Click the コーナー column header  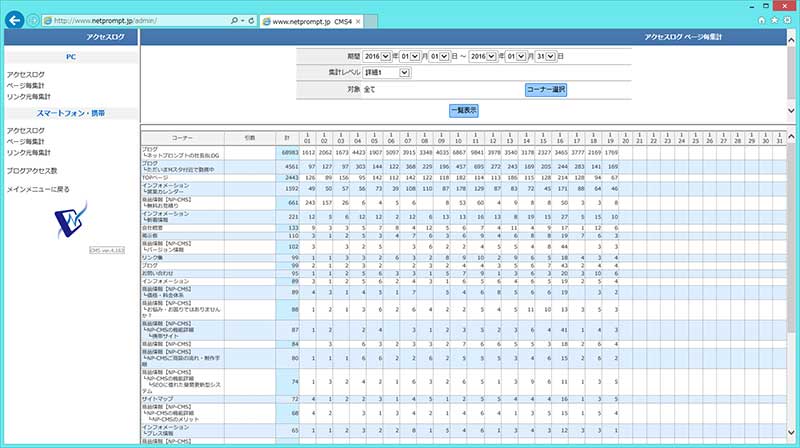coord(182,138)
